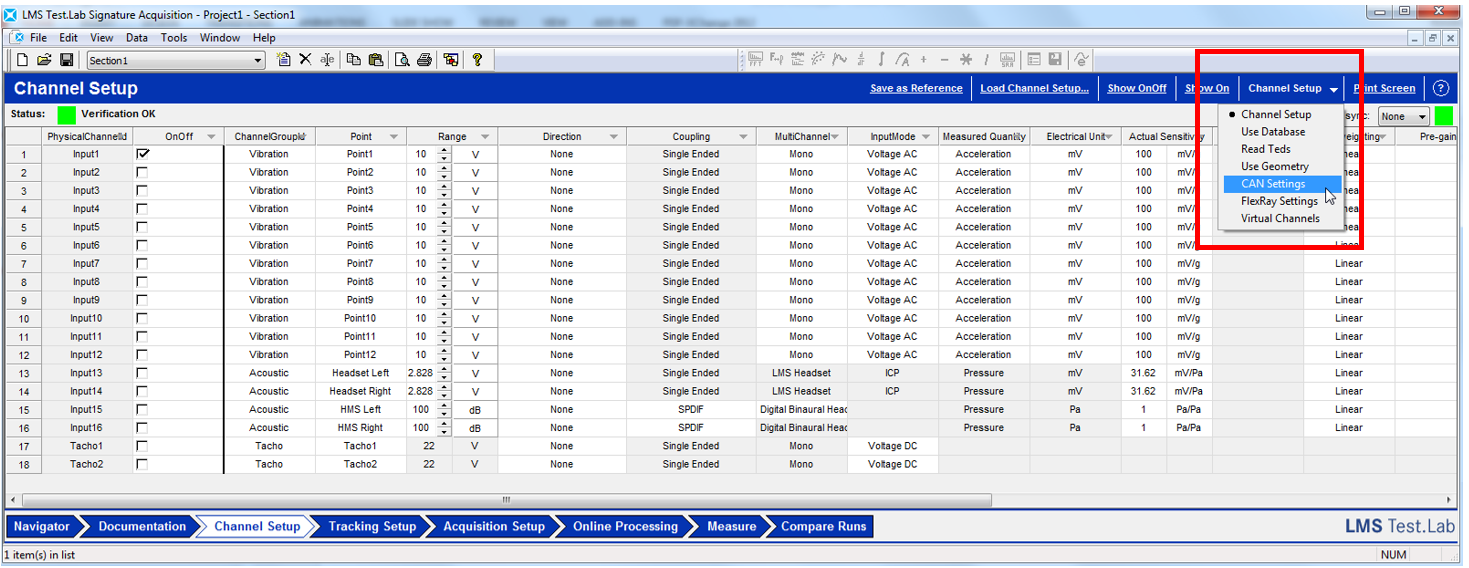The width and height of the screenshot is (1469, 568).
Task: Rename section using the text cursor icon
Action: pos(327,60)
